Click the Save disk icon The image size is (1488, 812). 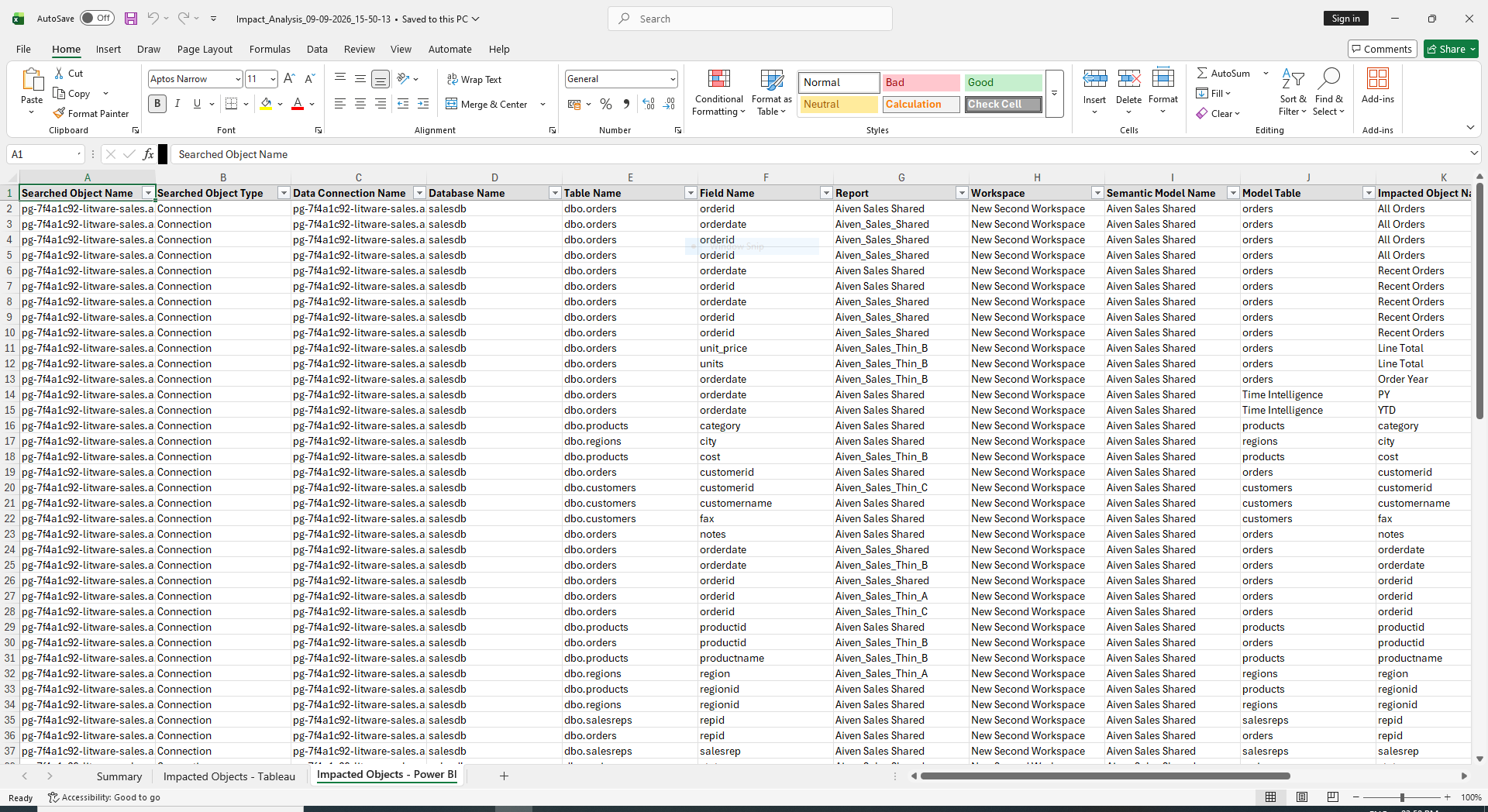coord(131,19)
